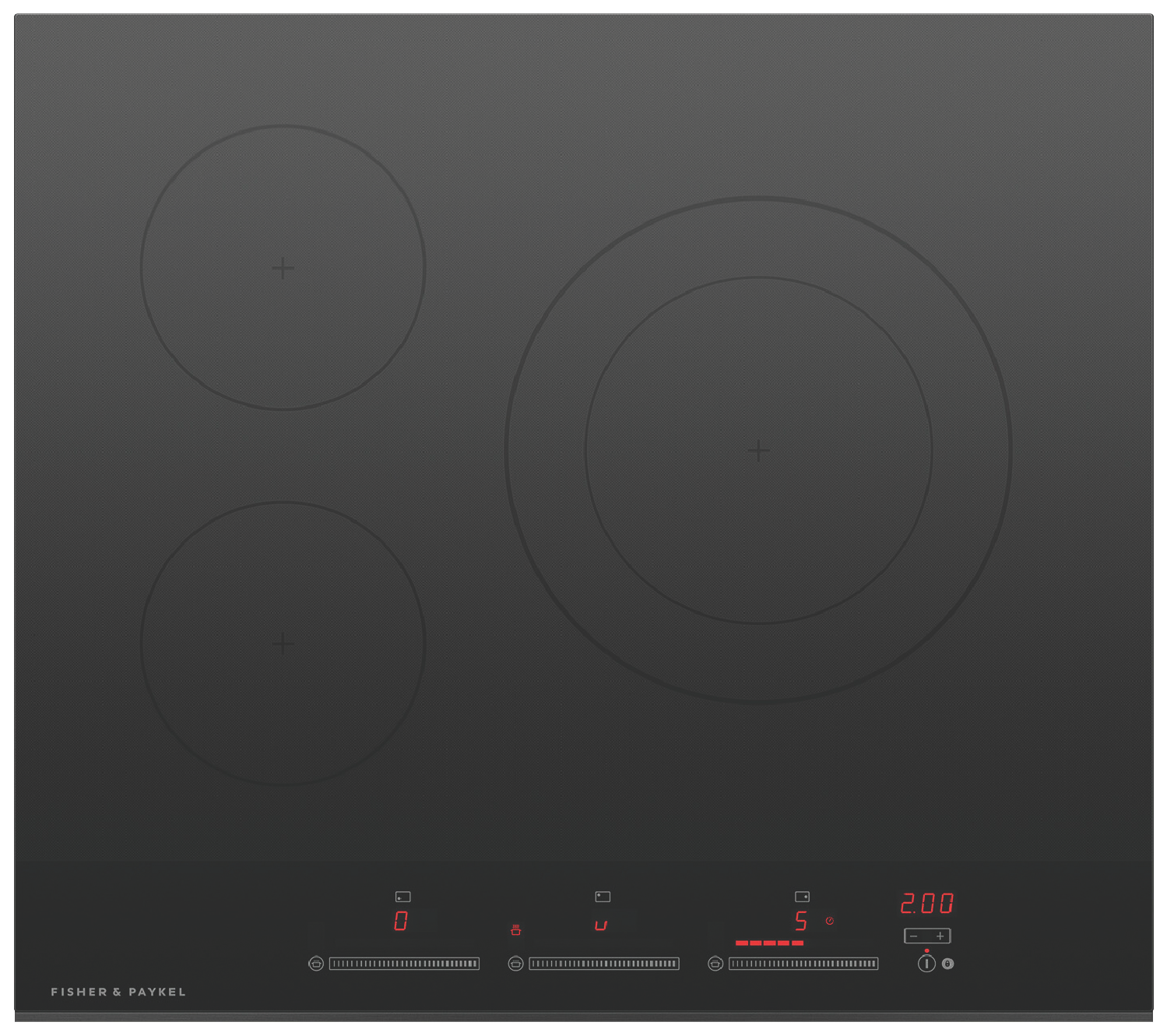Tap the red steaming pot indicator
Image resolution: width=1167 pixels, height=1036 pixels.
coord(515,929)
